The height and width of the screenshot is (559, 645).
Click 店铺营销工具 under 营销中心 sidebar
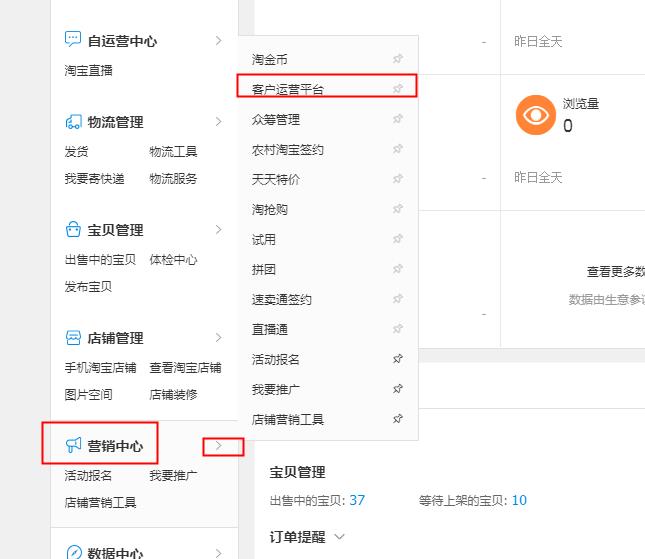click(100, 502)
